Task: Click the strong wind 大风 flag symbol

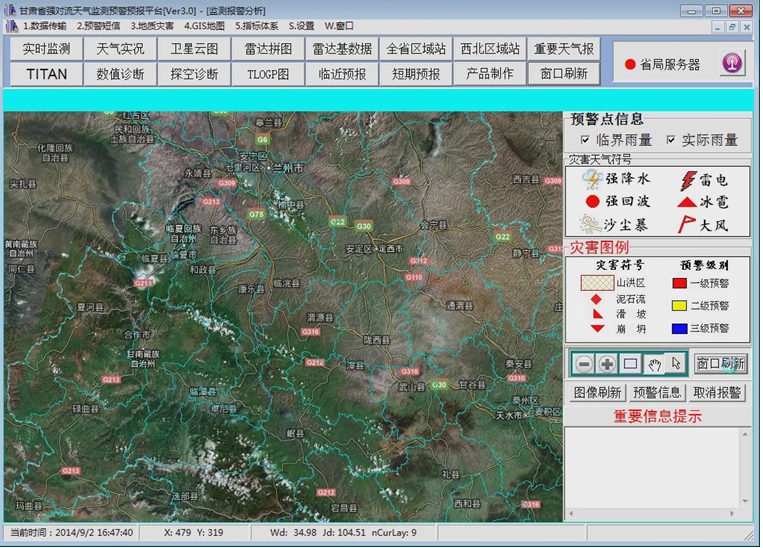Action: (x=686, y=224)
